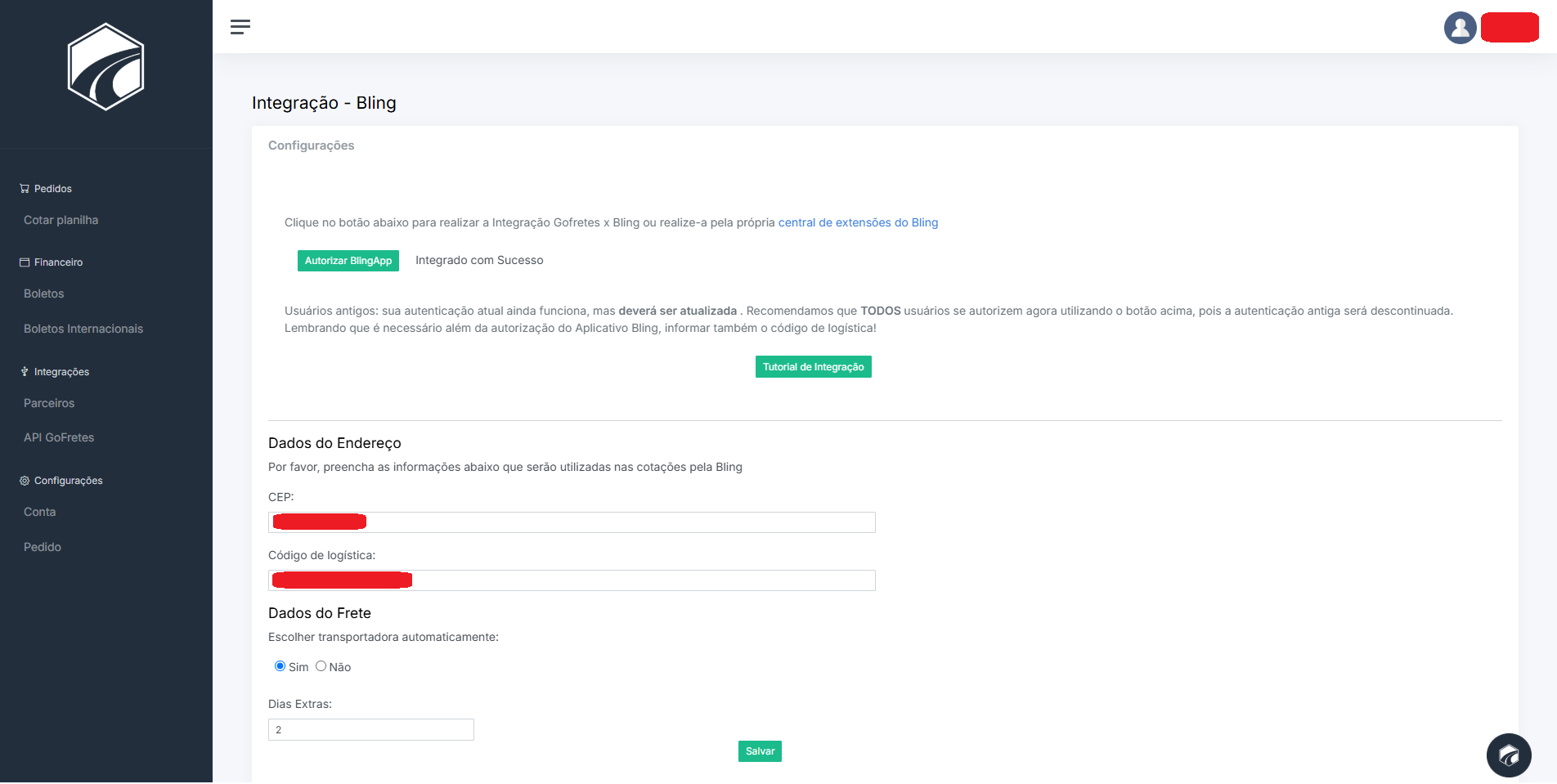Follow central de extensões do Bling link
This screenshot has height=784, width=1557.
(858, 222)
